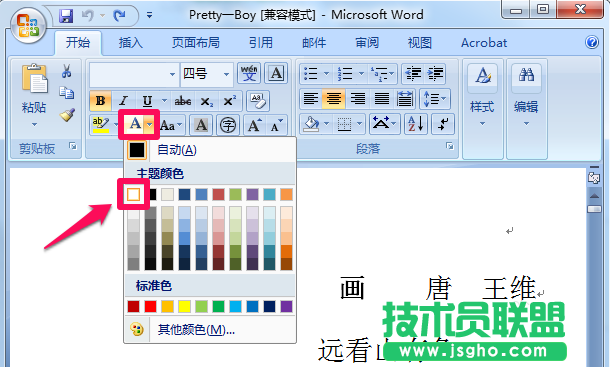The height and width of the screenshot is (367, 610).
Task: Align text left
Action: click(x=310, y=99)
